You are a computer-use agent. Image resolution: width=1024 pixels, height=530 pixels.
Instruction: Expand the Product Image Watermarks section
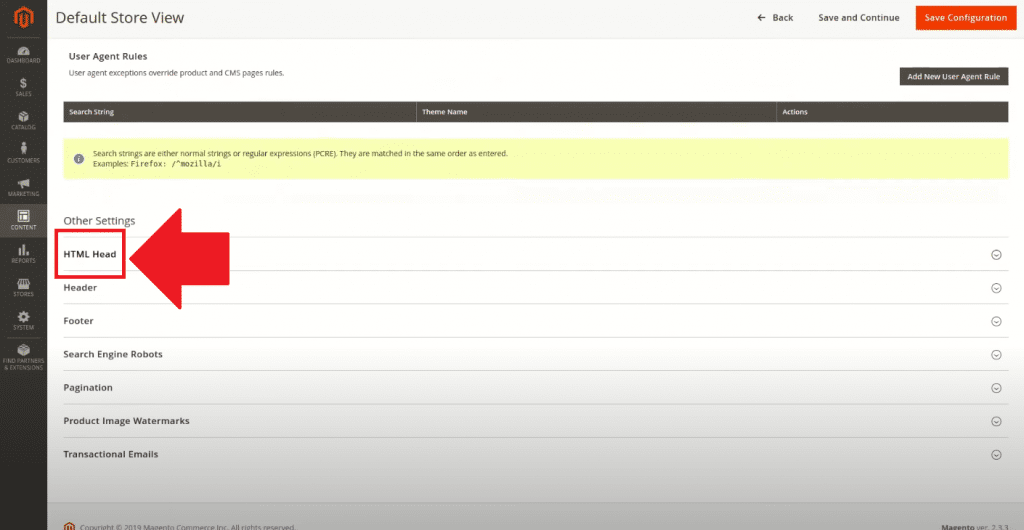pos(996,421)
